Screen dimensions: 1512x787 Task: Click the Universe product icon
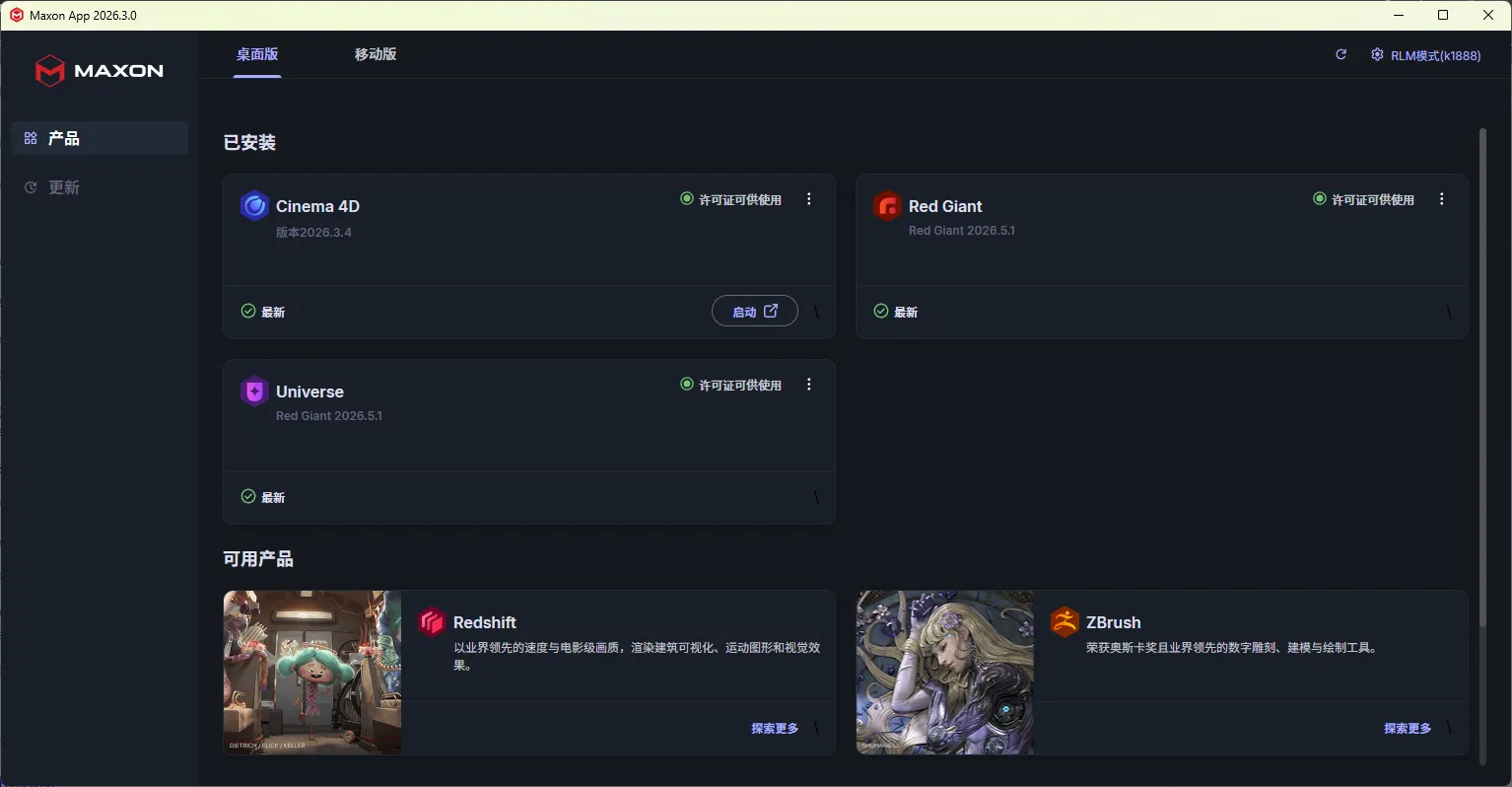(x=254, y=392)
